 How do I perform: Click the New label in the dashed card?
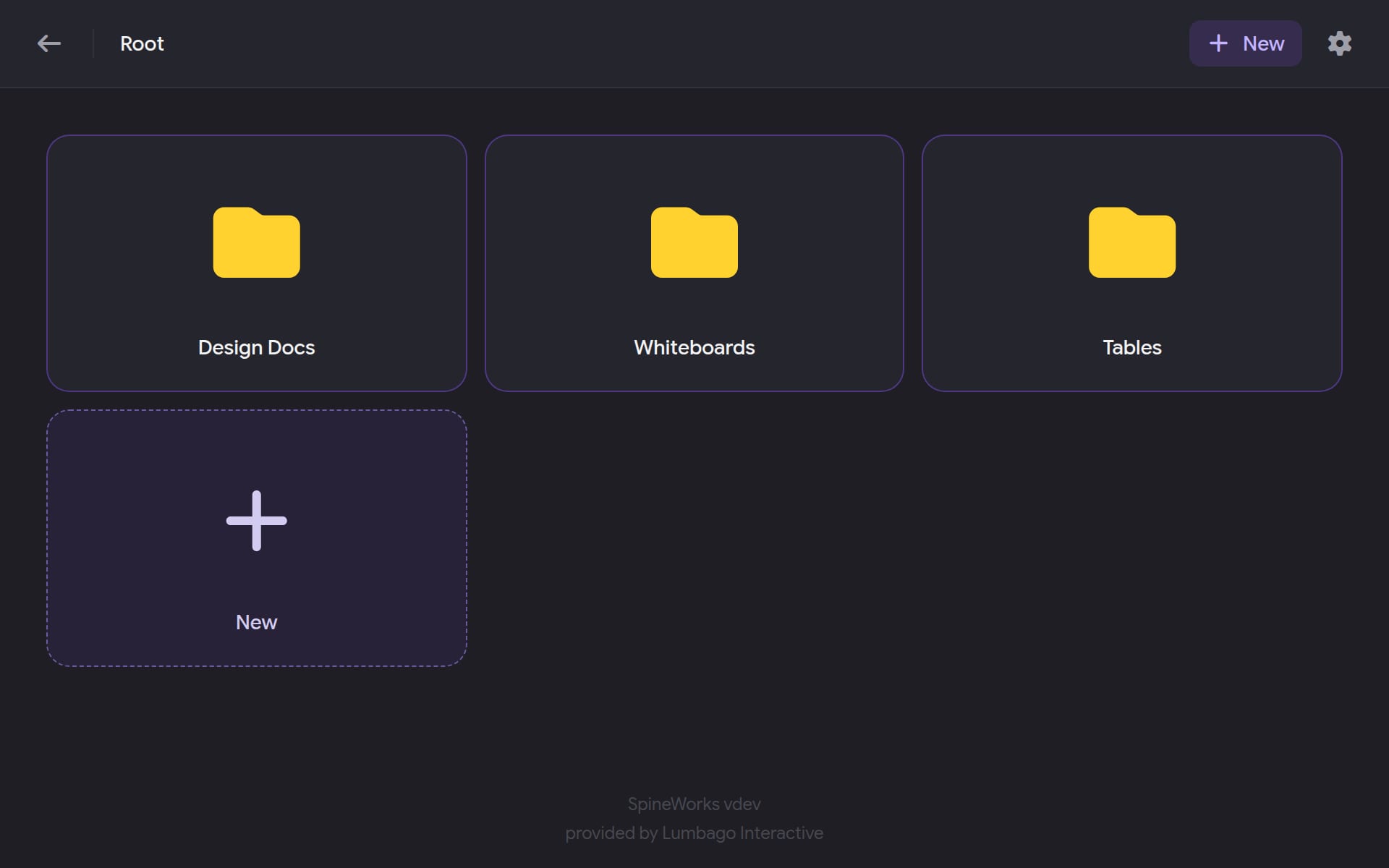coord(256,622)
